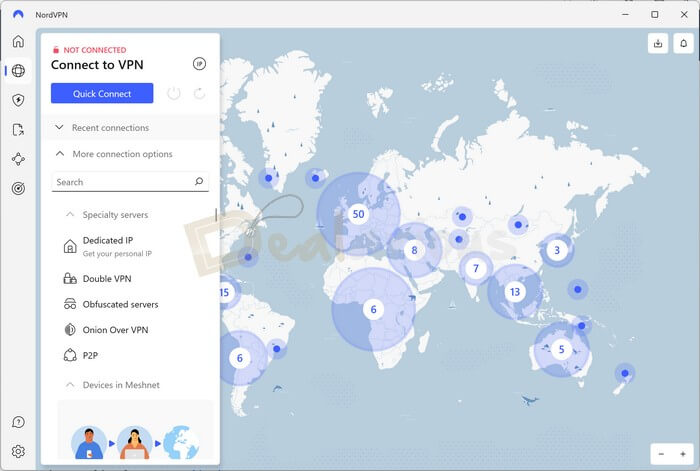Click the Onion Over VPN icon
Image resolution: width=700 pixels, height=471 pixels.
tap(70, 329)
